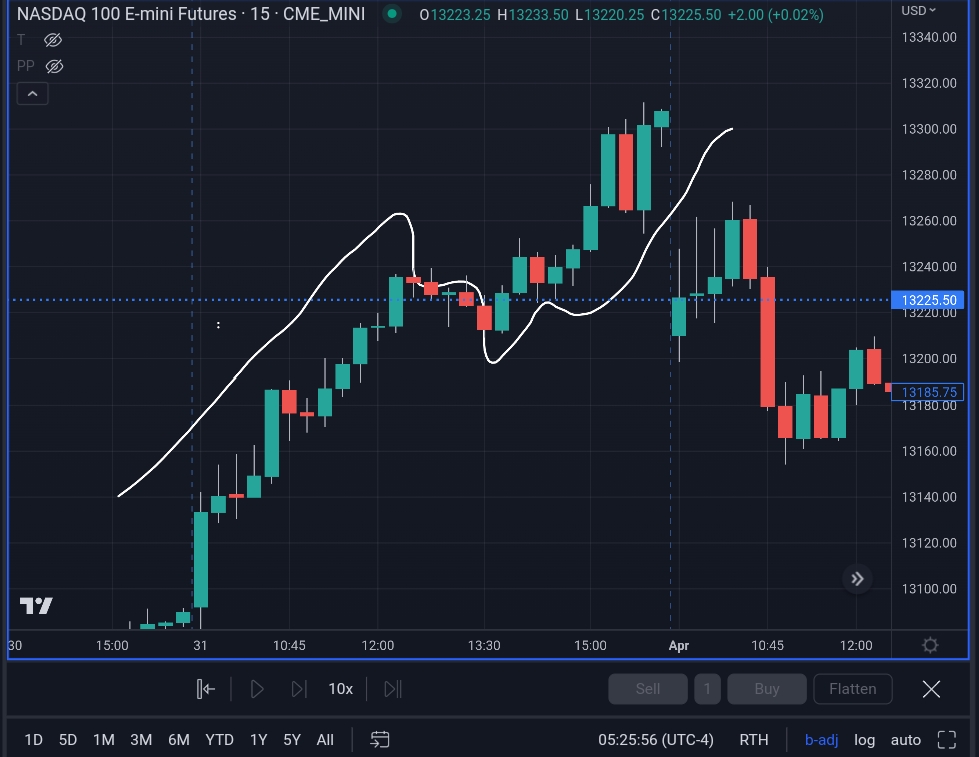Jump to replay start point icon
This screenshot has height=757, width=979.
pos(205,689)
